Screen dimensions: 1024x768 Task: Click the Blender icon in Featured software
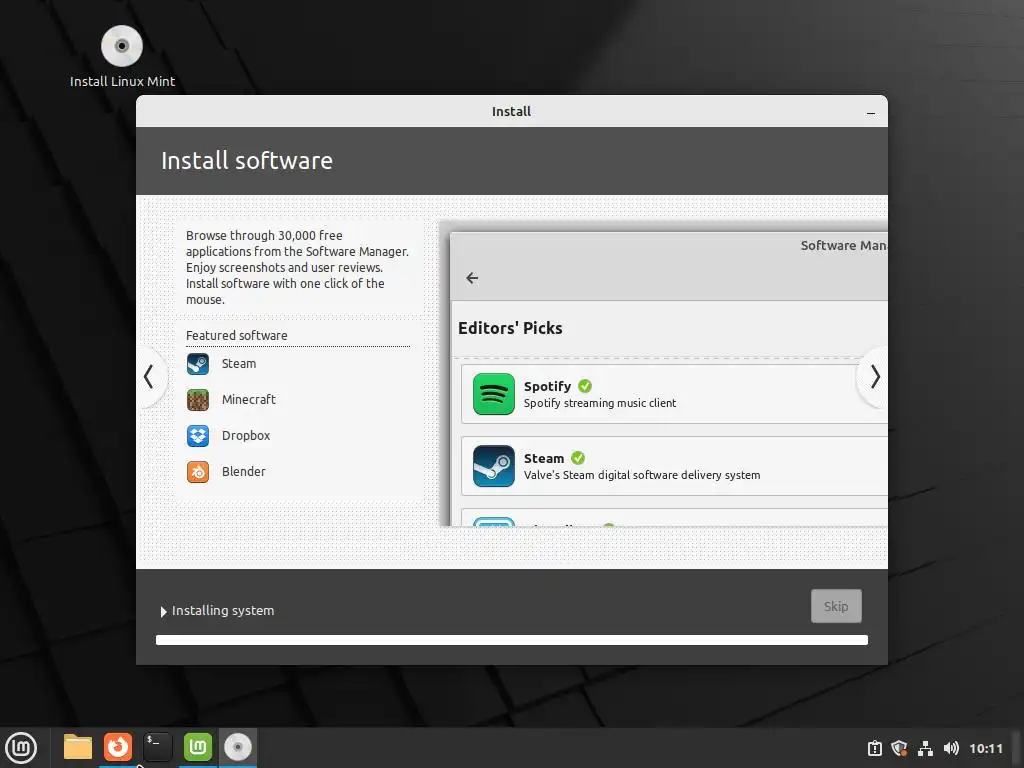click(198, 472)
